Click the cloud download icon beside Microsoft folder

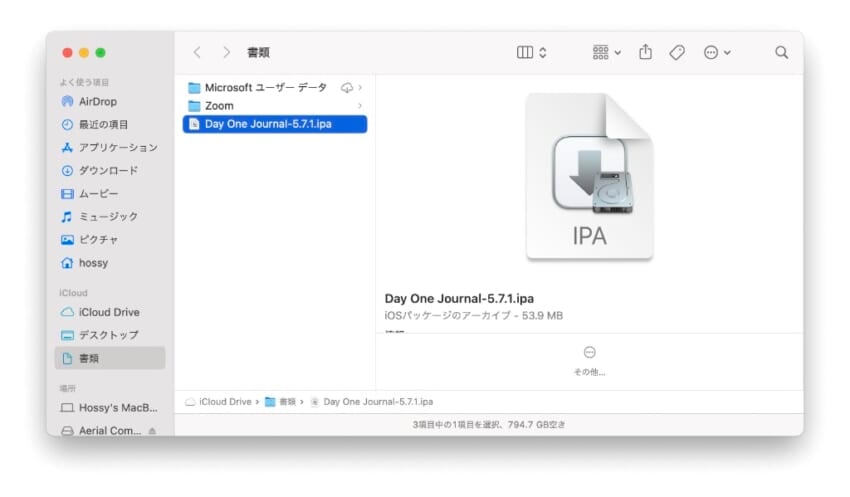coord(347,88)
